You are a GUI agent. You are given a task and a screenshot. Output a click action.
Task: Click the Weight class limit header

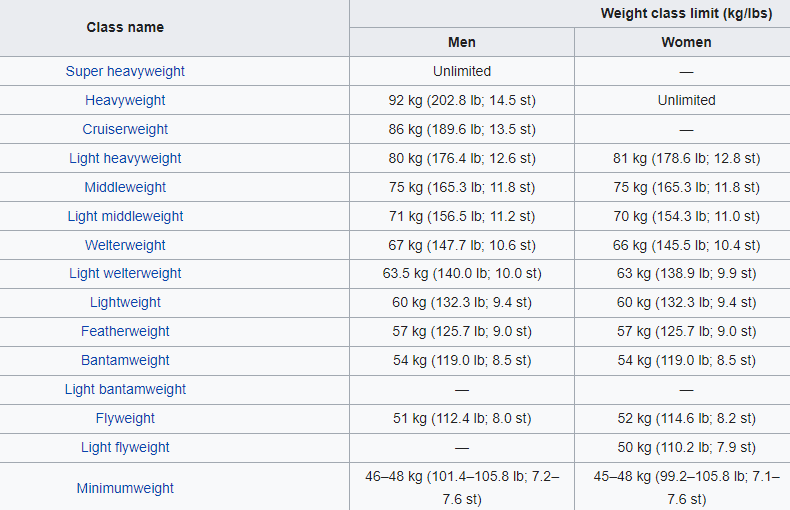(x=685, y=13)
